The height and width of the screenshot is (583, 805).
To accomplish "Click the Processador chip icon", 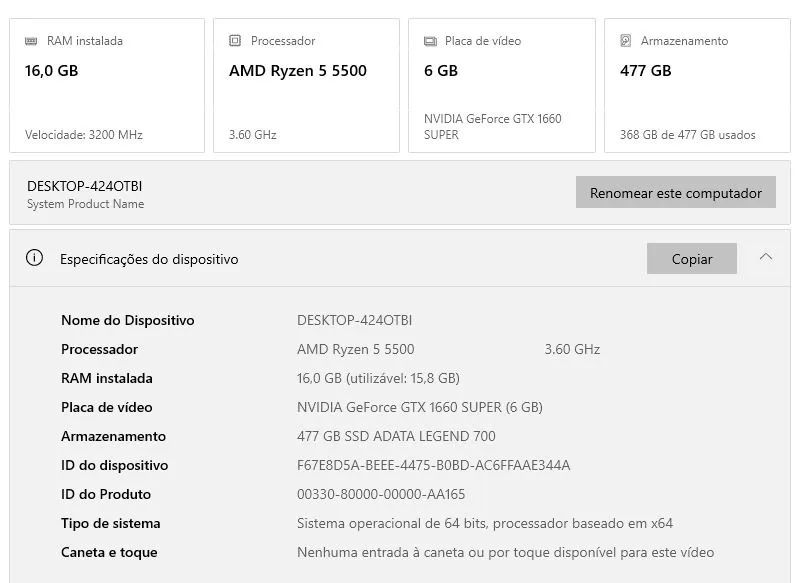I will pyautogui.click(x=235, y=41).
